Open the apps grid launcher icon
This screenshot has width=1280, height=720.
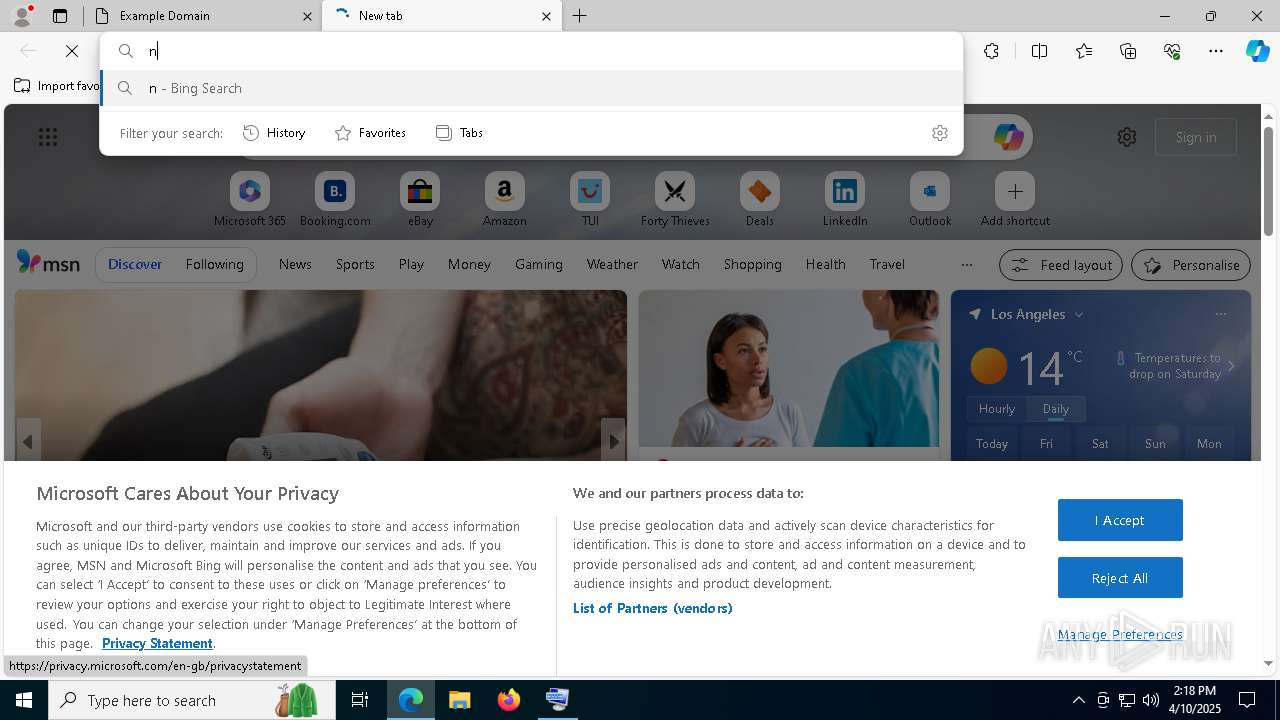(x=48, y=137)
